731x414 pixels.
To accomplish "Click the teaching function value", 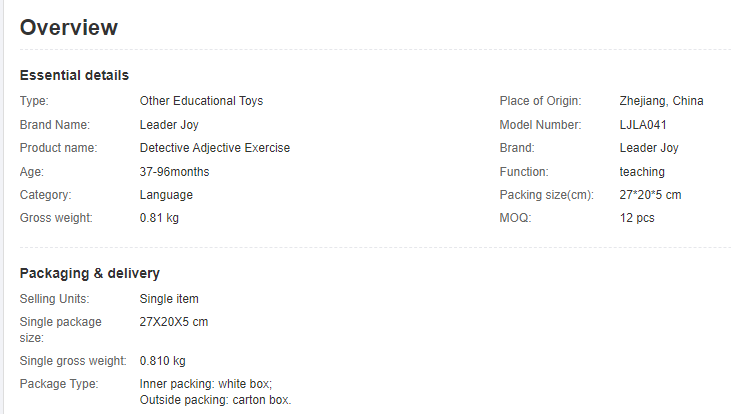I will coord(642,172).
